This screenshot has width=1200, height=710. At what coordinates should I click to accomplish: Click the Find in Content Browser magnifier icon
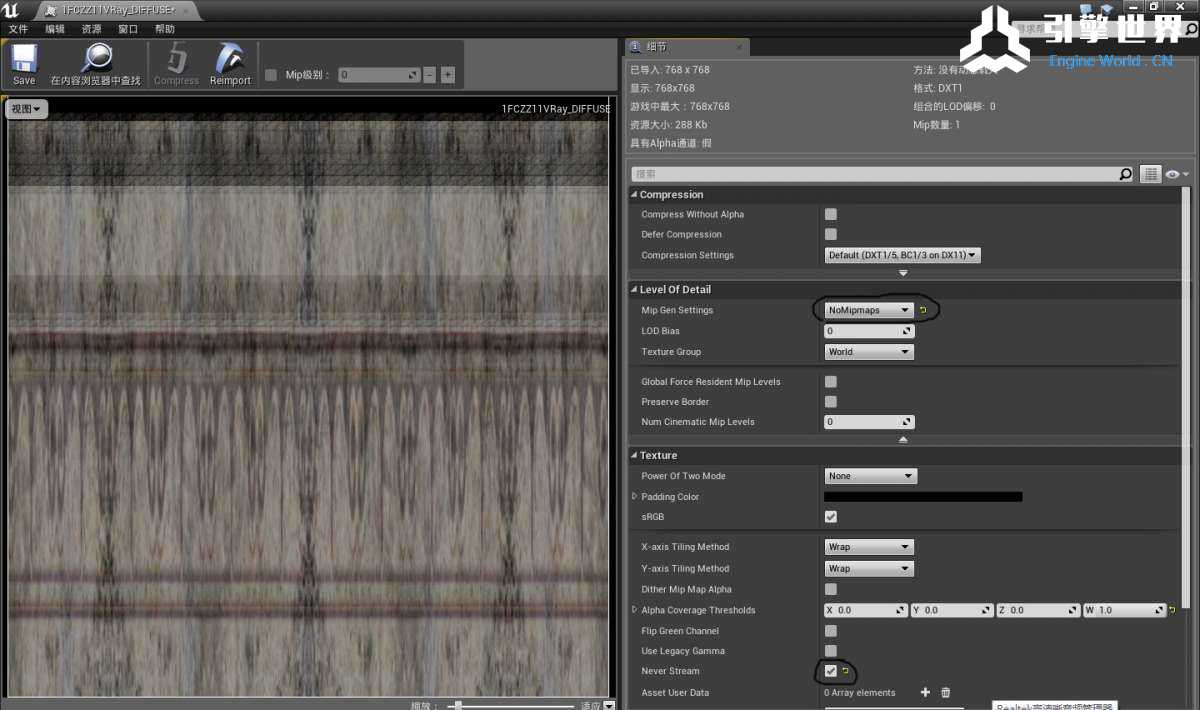(x=96, y=59)
